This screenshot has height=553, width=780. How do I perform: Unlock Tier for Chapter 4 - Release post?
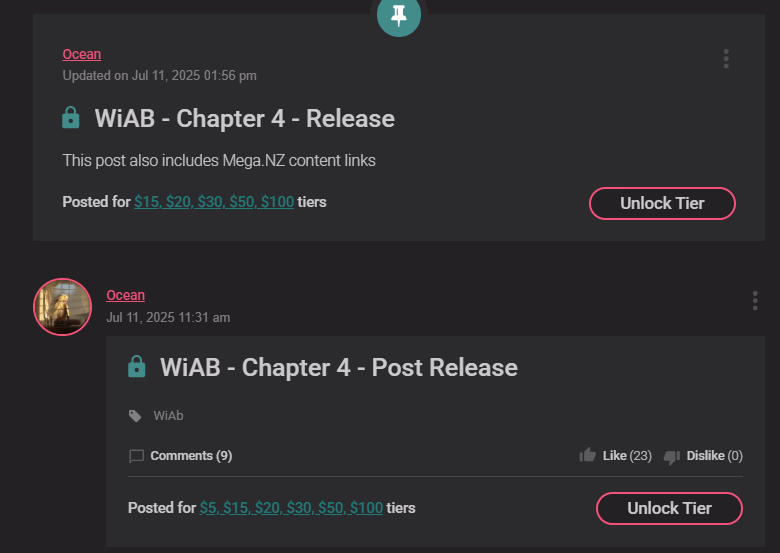pyautogui.click(x=662, y=203)
